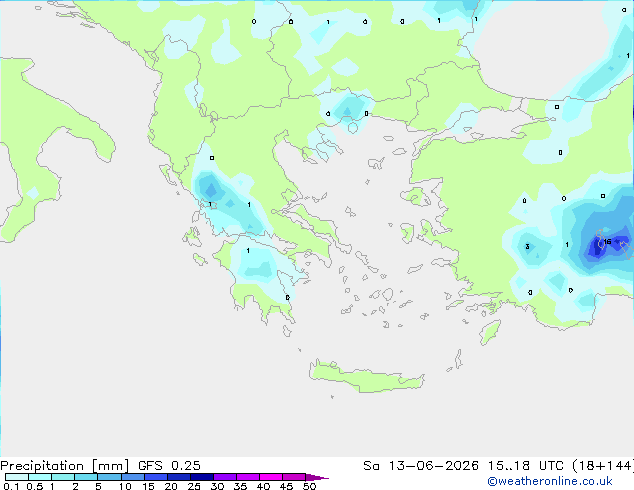
Task: Click the '0.1' legend scale label
Action: 11,486
